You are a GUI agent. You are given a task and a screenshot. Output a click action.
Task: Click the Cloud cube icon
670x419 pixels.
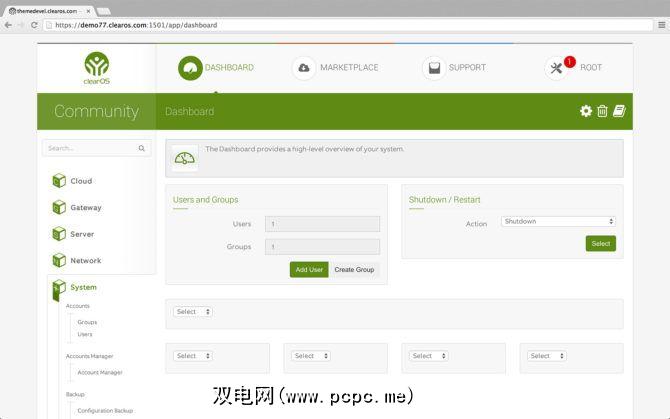point(59,181)
